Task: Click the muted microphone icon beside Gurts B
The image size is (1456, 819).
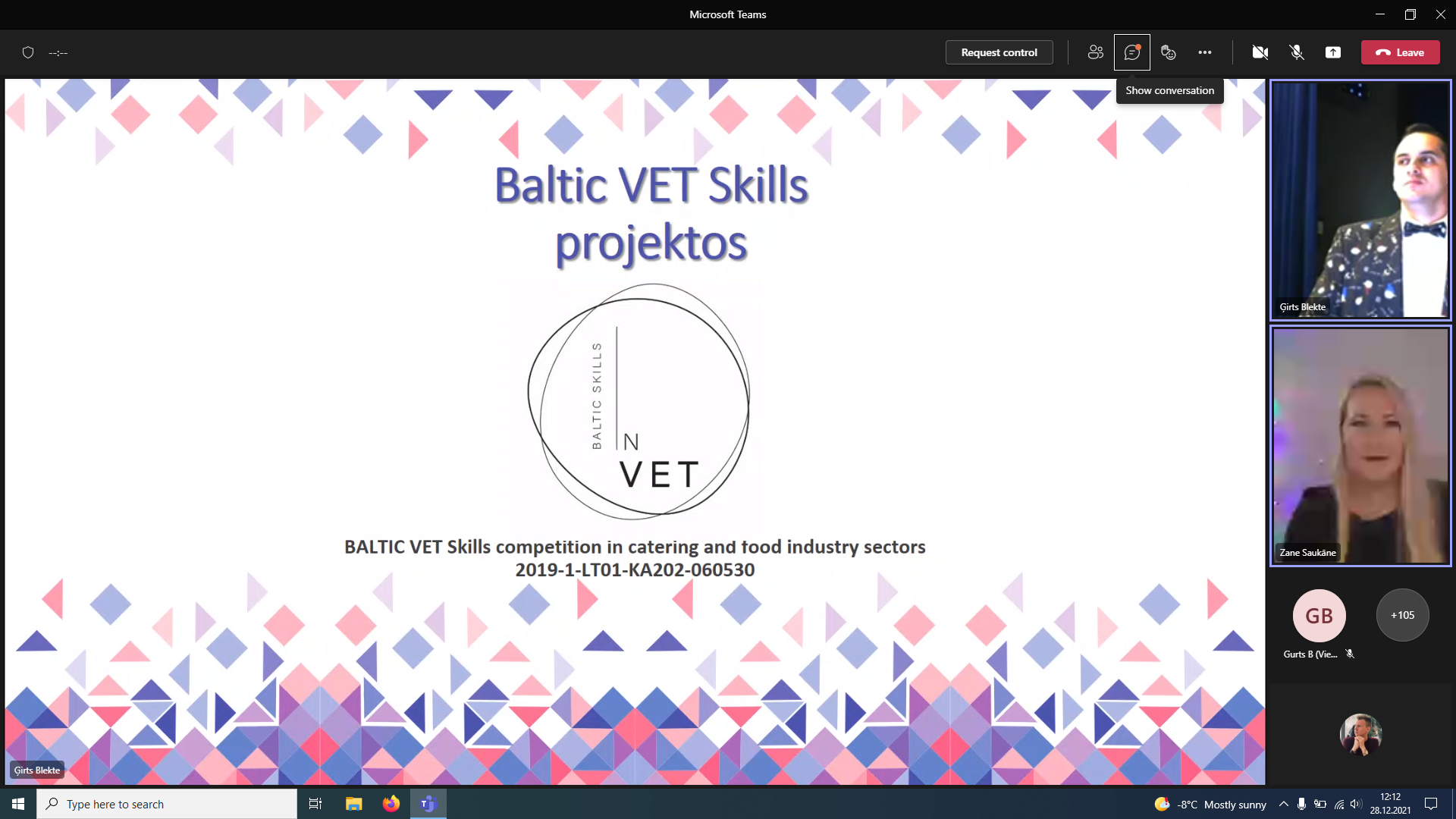Action: 1350,654
